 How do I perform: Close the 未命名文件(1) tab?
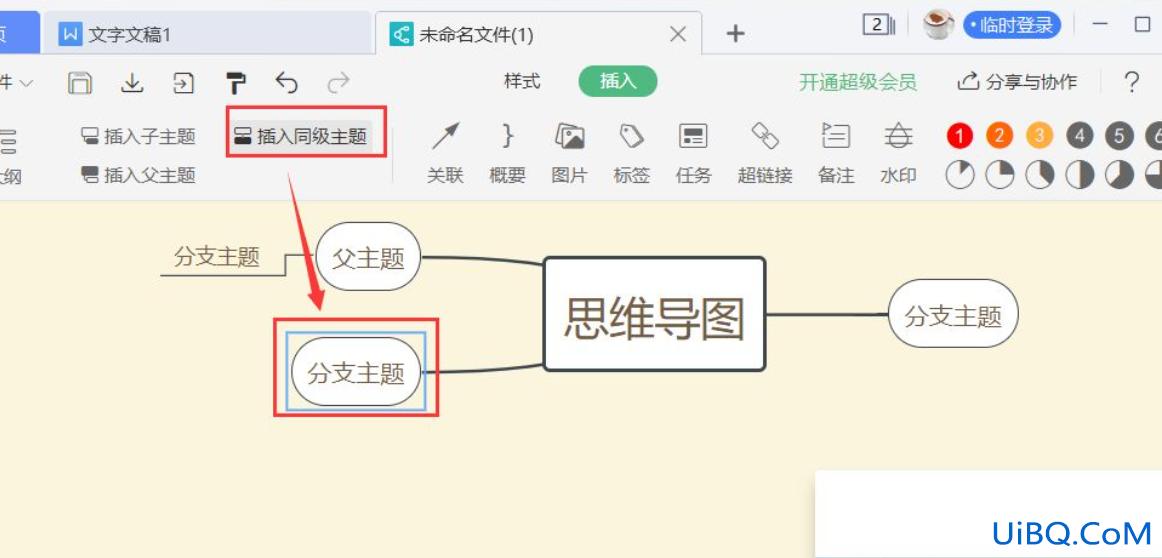677,34
